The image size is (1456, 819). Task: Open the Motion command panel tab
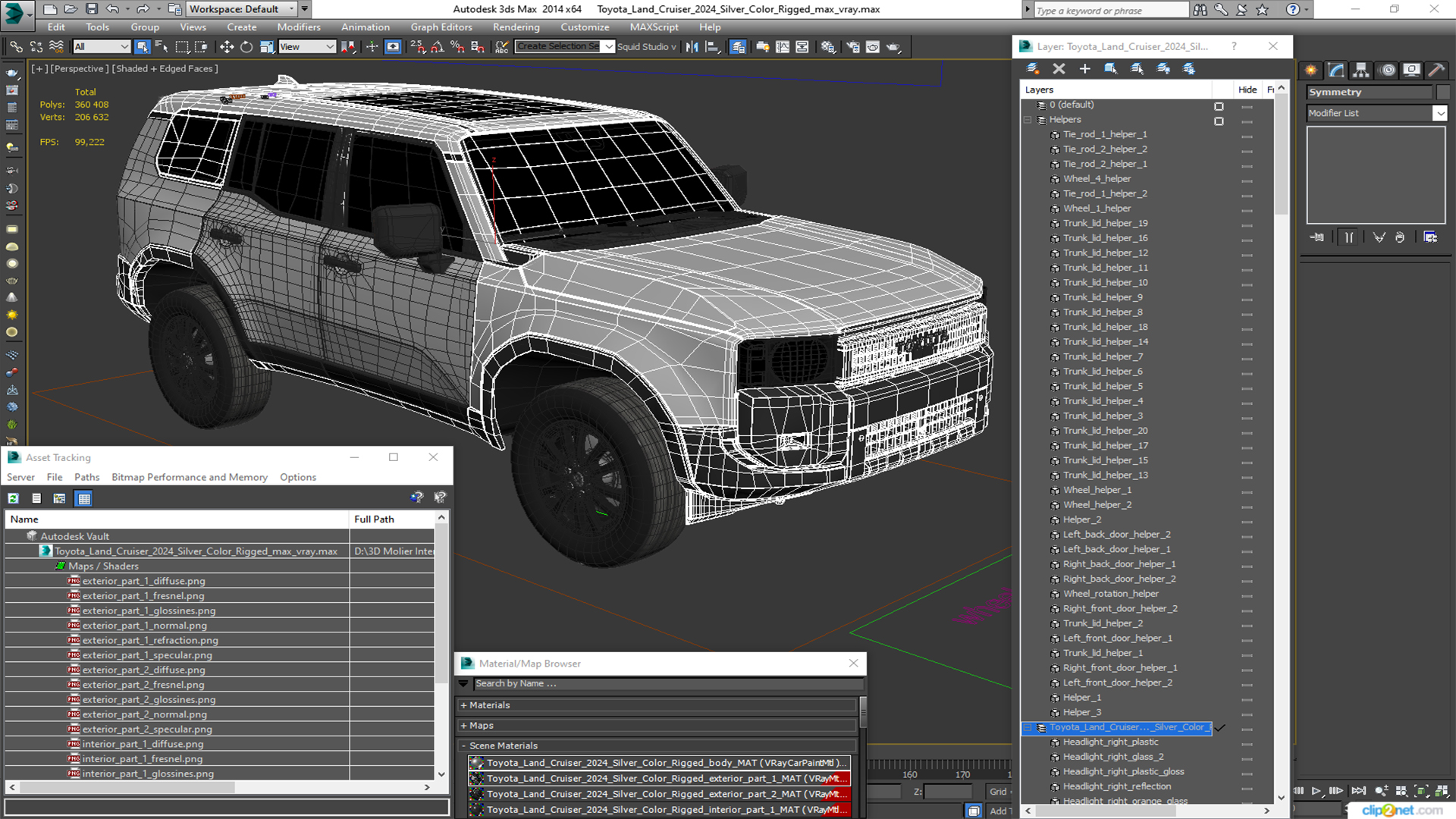[1388, 70]
